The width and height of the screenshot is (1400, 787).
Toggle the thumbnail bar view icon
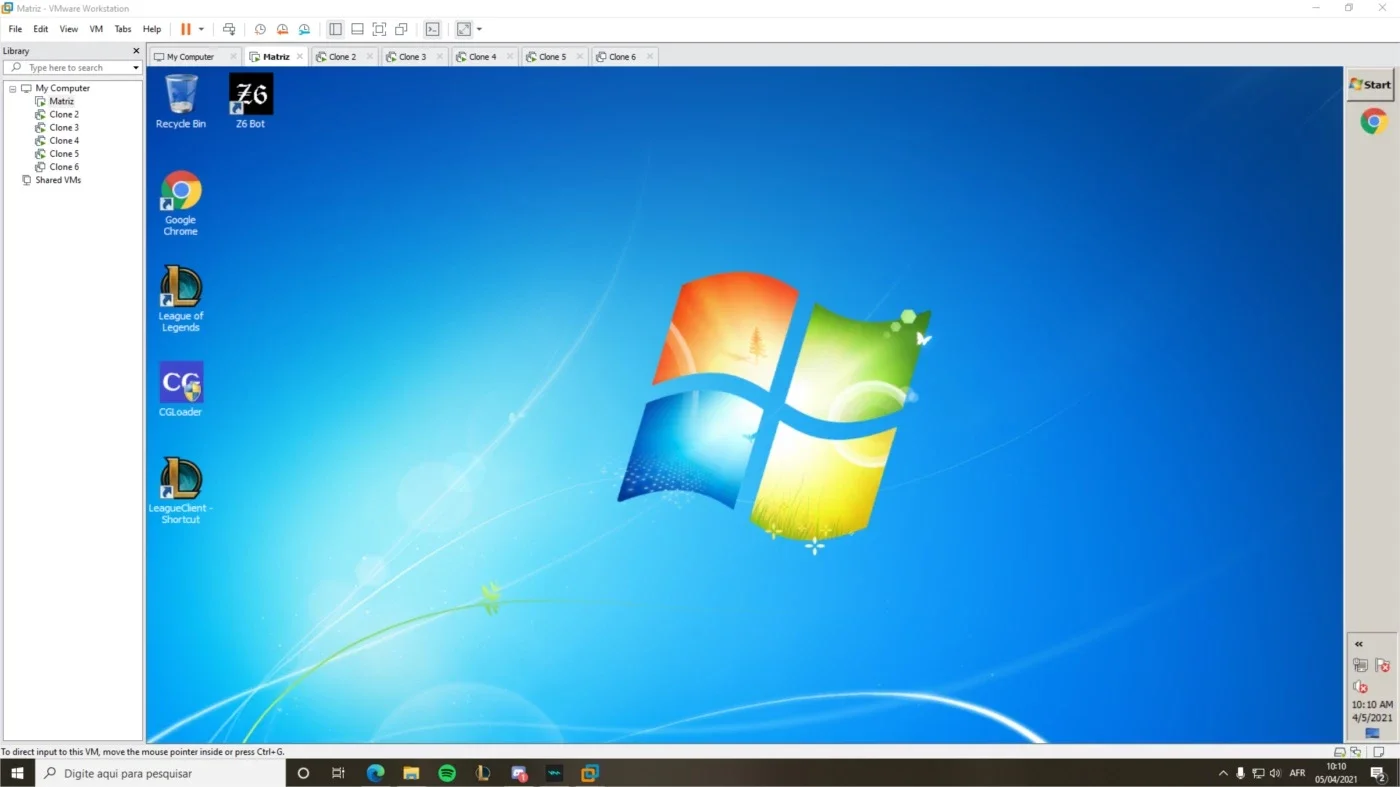(x=357, y=29)
